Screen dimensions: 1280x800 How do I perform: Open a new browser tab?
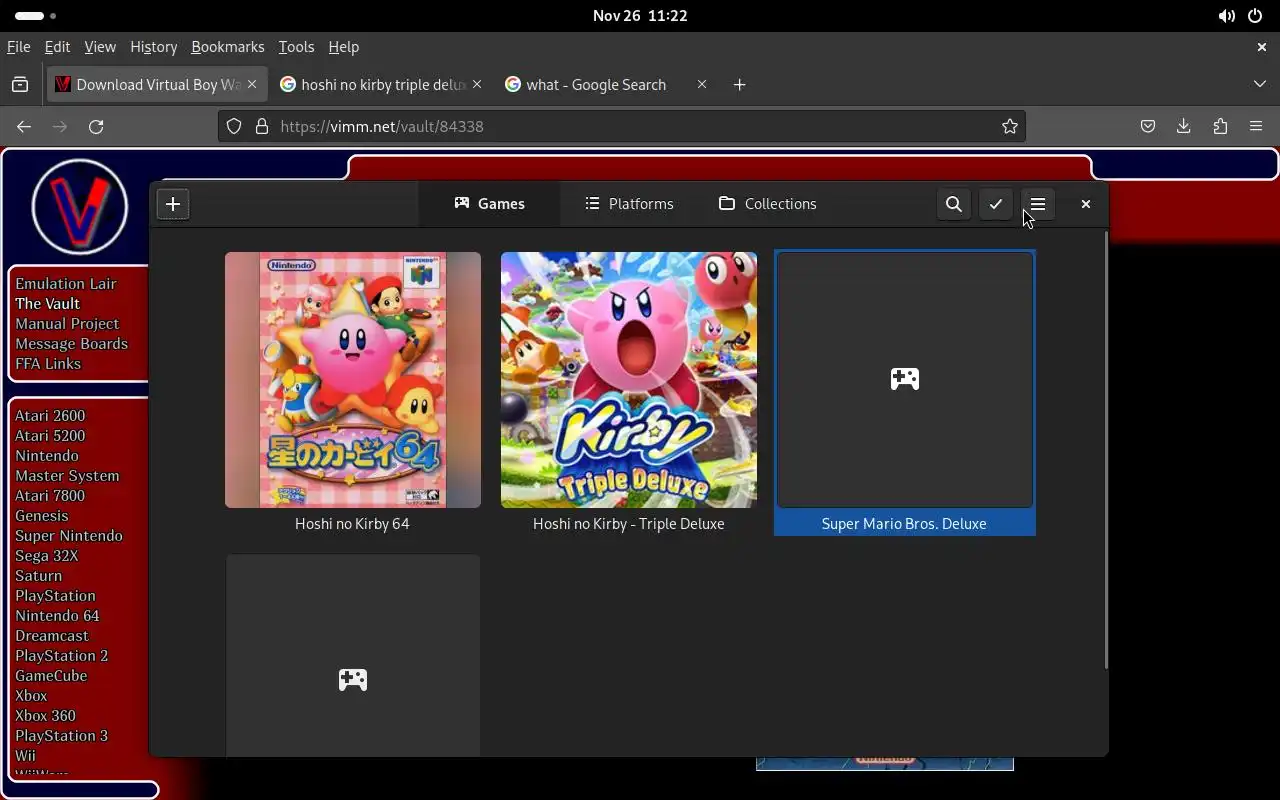[x=739, y=85]
